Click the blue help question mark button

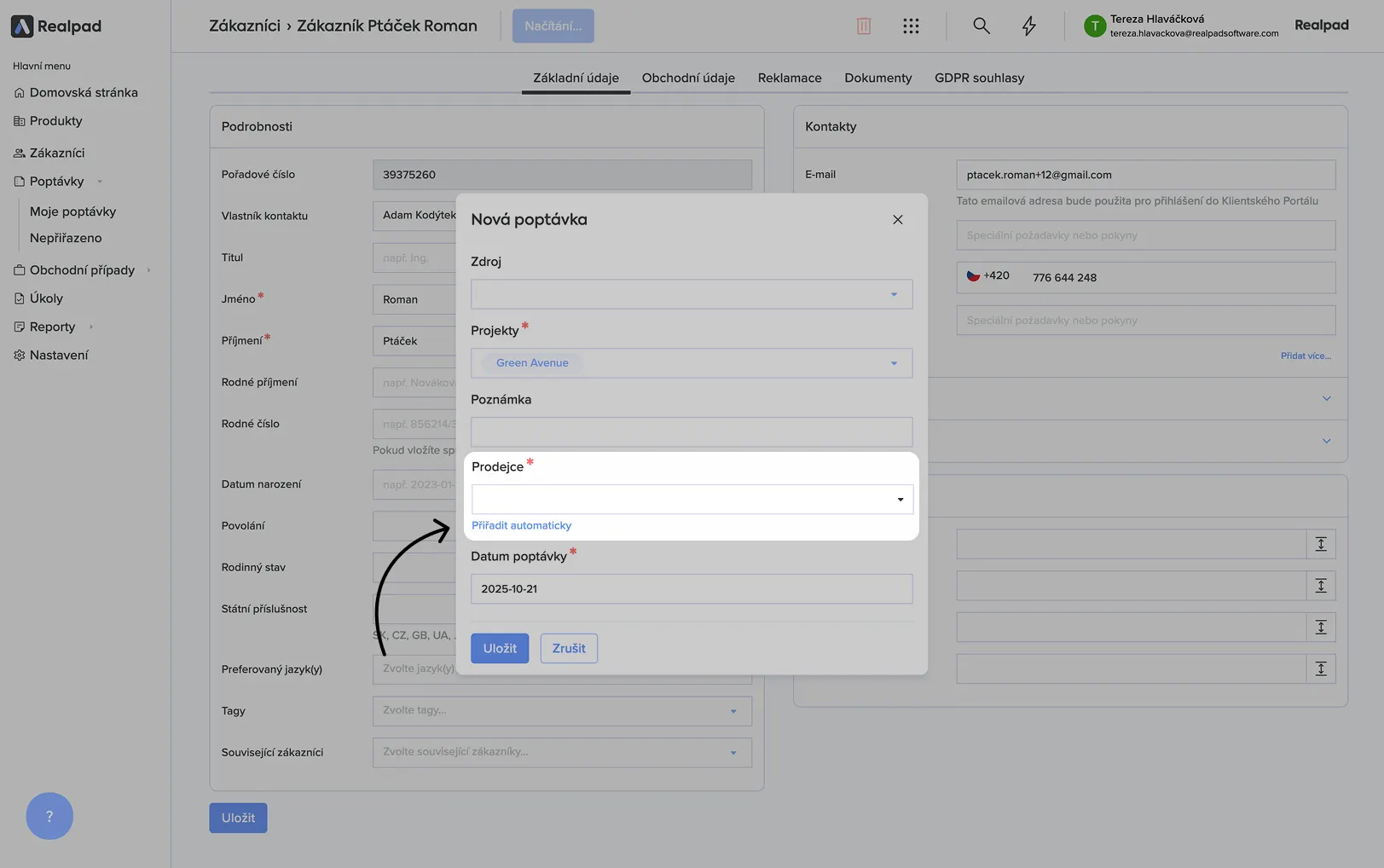tap(49, 816)
